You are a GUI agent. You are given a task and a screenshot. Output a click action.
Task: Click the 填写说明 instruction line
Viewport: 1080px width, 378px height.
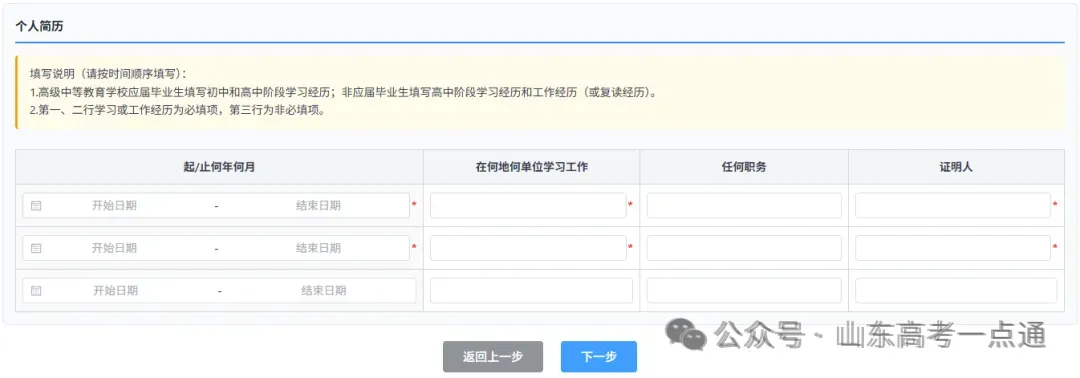coord(108,74)
